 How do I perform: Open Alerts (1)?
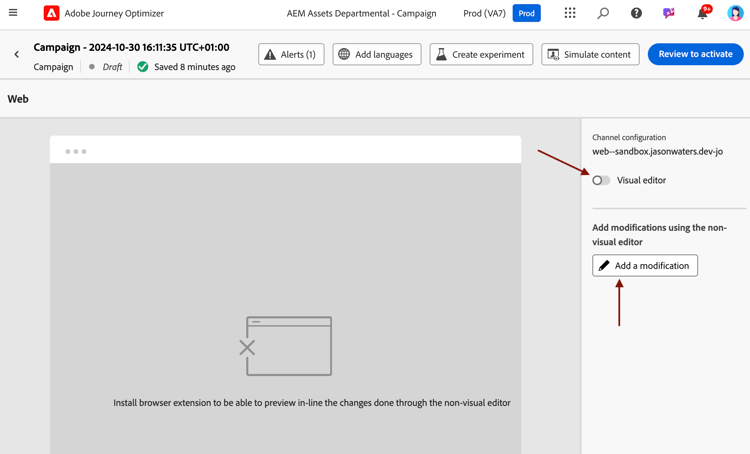(291, 55)
